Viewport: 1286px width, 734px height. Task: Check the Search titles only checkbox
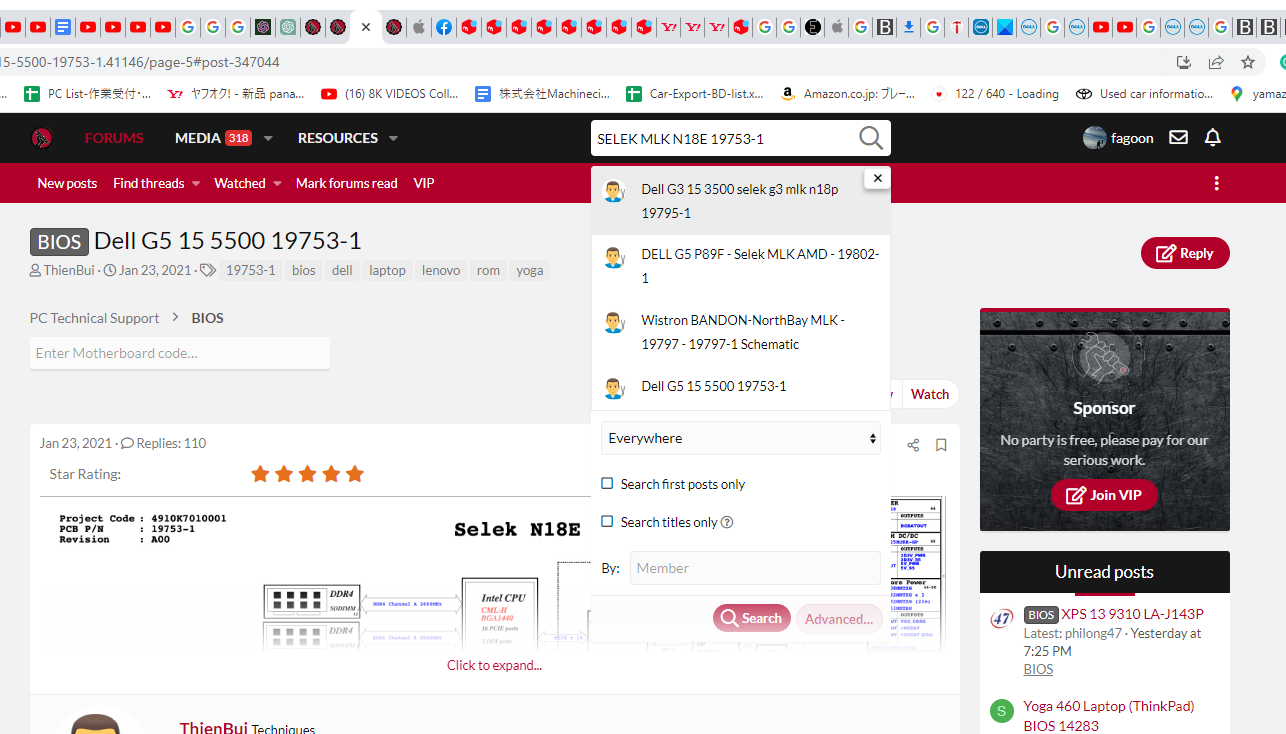607,521
